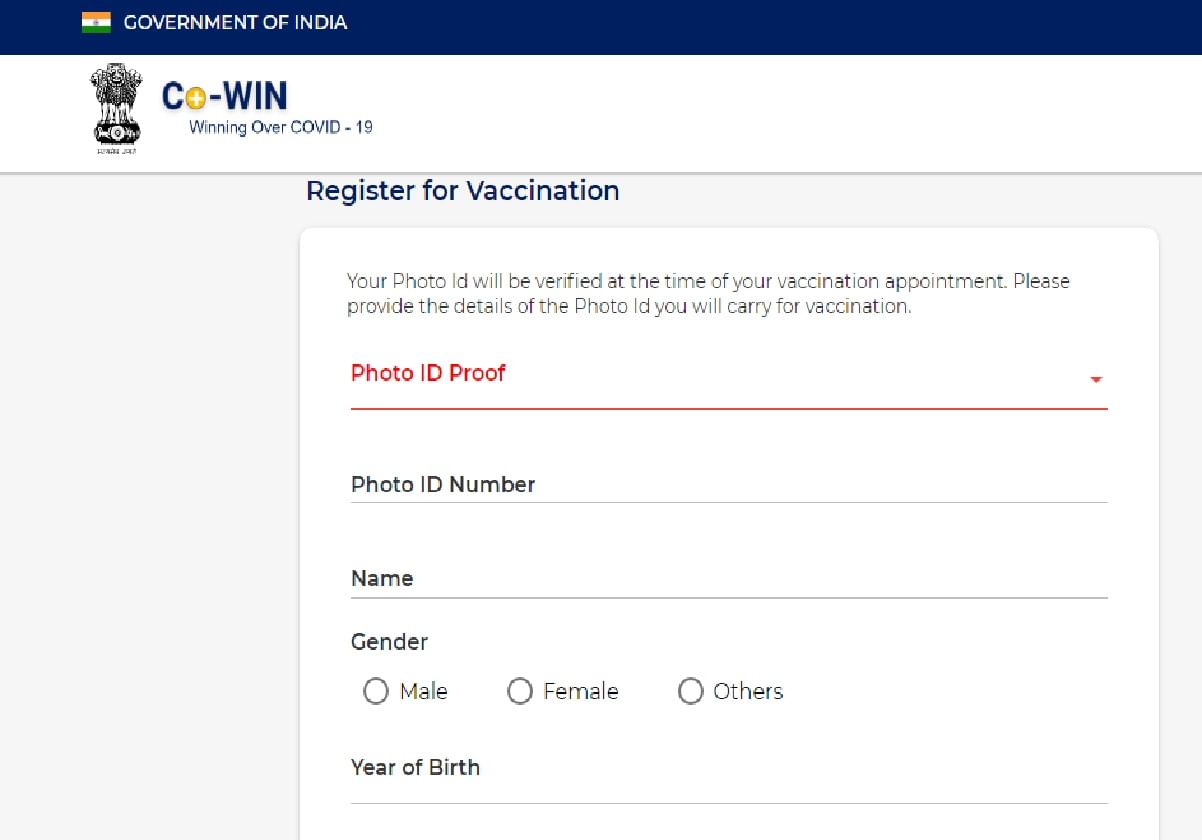Click the dropdown arrow beside Photo ID Proof
The image size is (1202, 840).
click(1096, 379)
